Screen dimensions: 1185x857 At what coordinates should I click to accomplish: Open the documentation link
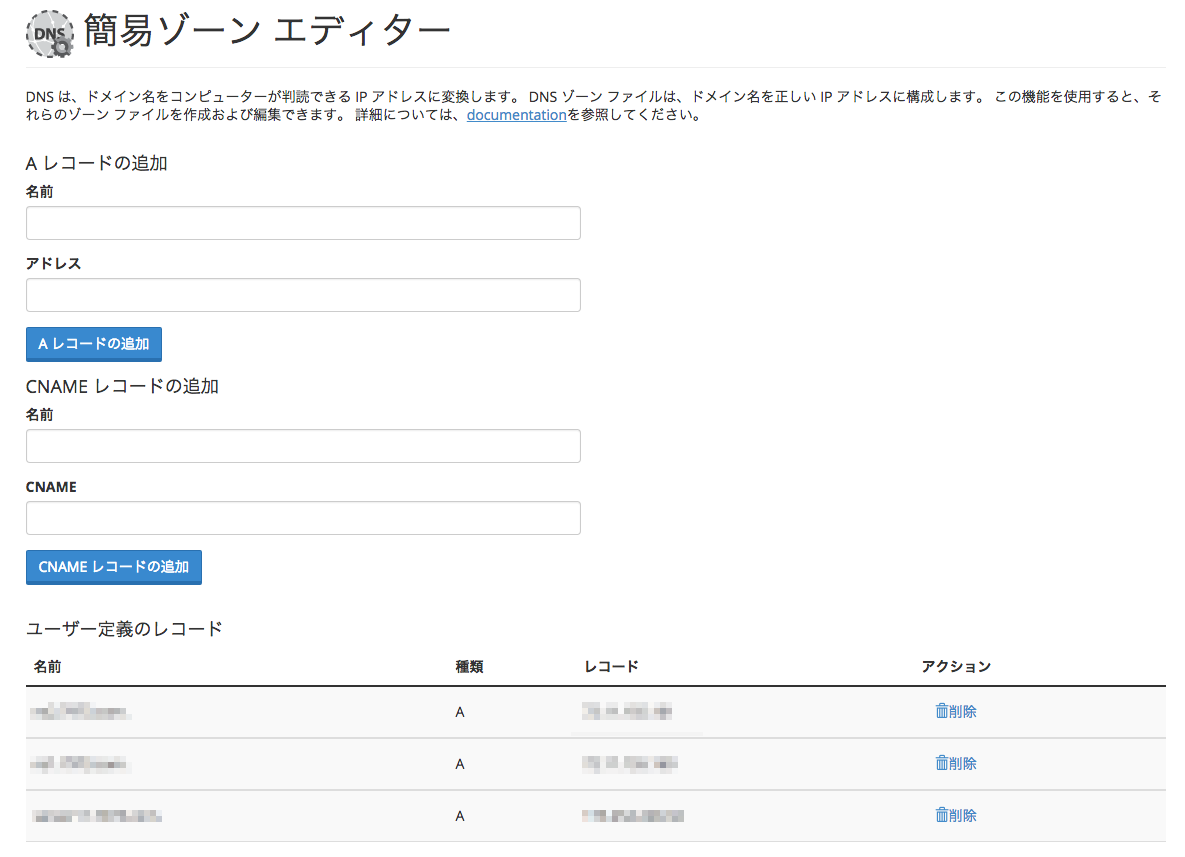(516, 115)
